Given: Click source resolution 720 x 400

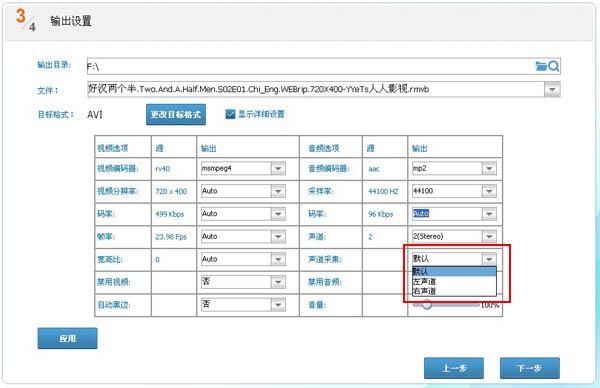Looking at the screenshot, I should pyautogui.click(x=171, y=191).
